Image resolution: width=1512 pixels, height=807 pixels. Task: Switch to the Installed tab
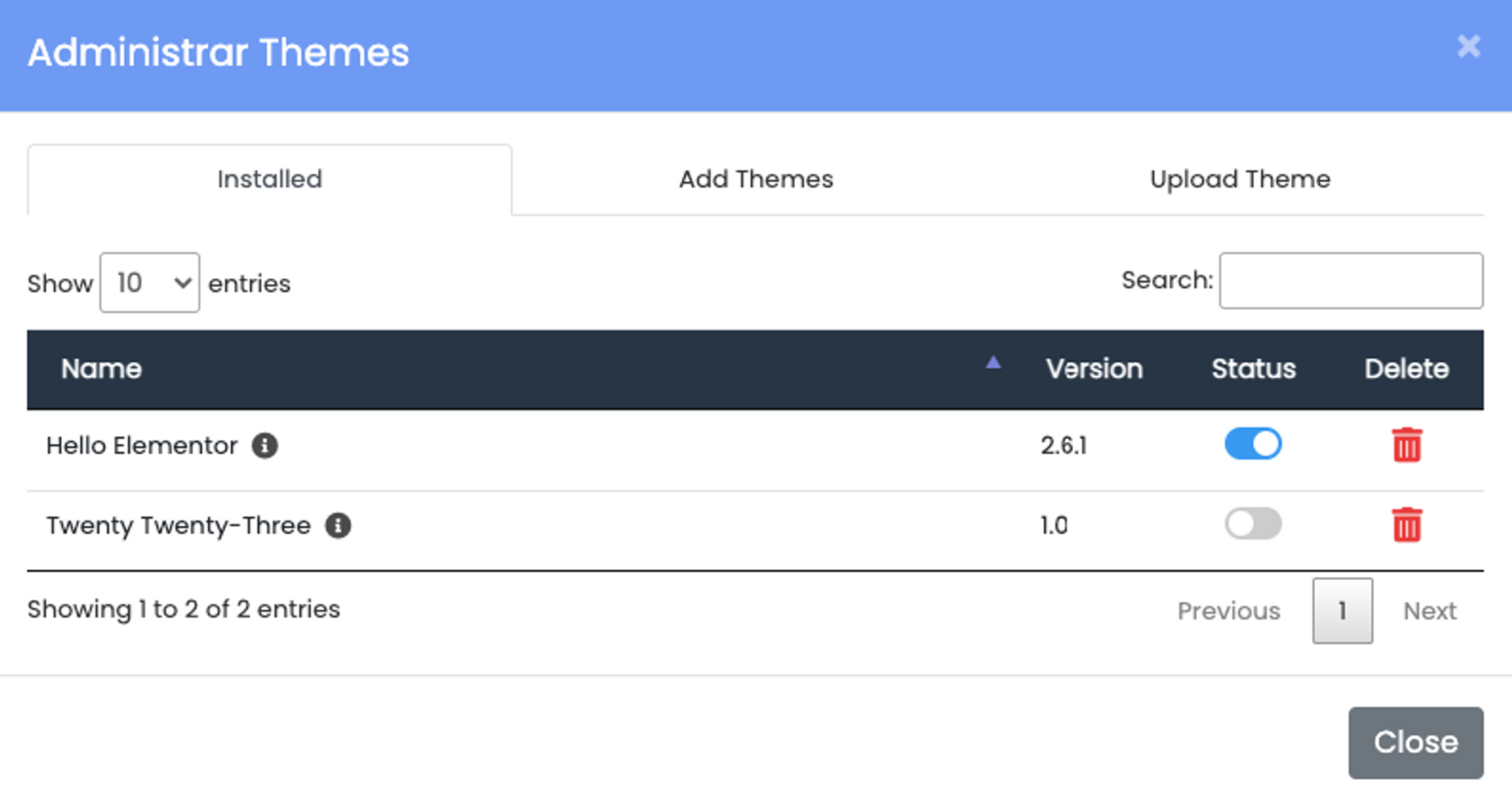tap(269, 179)
